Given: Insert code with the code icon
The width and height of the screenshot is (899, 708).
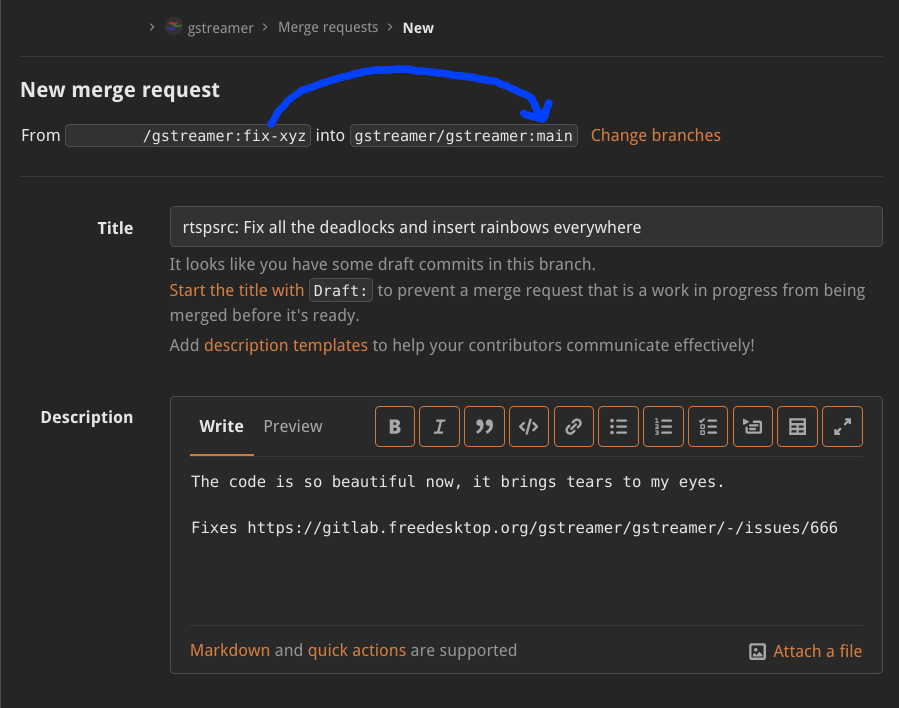Looking at the screenshot, I should pyautogui.click(x=528, y=427).
